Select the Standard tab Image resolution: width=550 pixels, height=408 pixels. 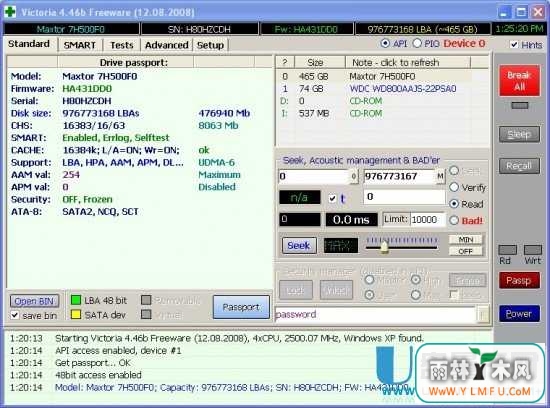[29, 44]
